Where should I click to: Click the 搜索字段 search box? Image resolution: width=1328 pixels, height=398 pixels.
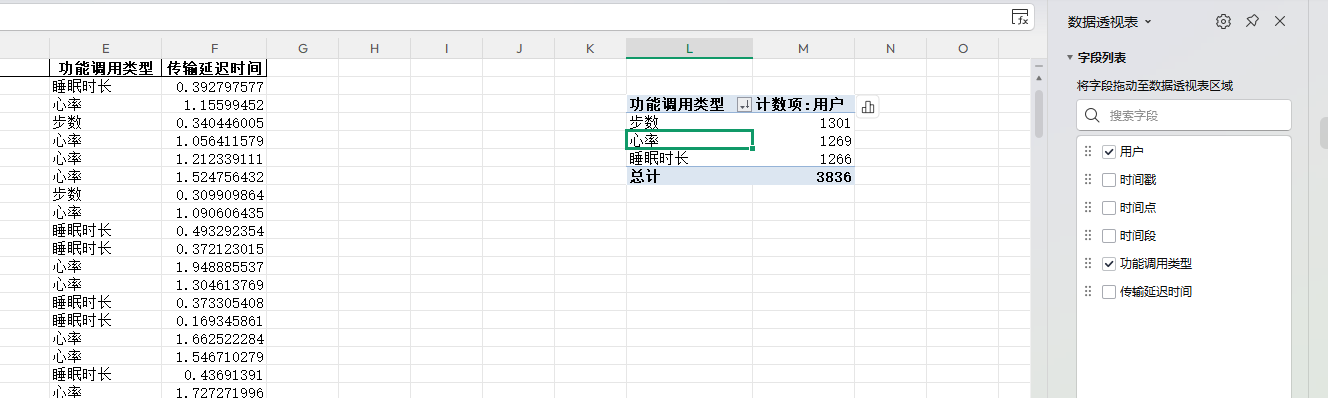pos(1183,115)
